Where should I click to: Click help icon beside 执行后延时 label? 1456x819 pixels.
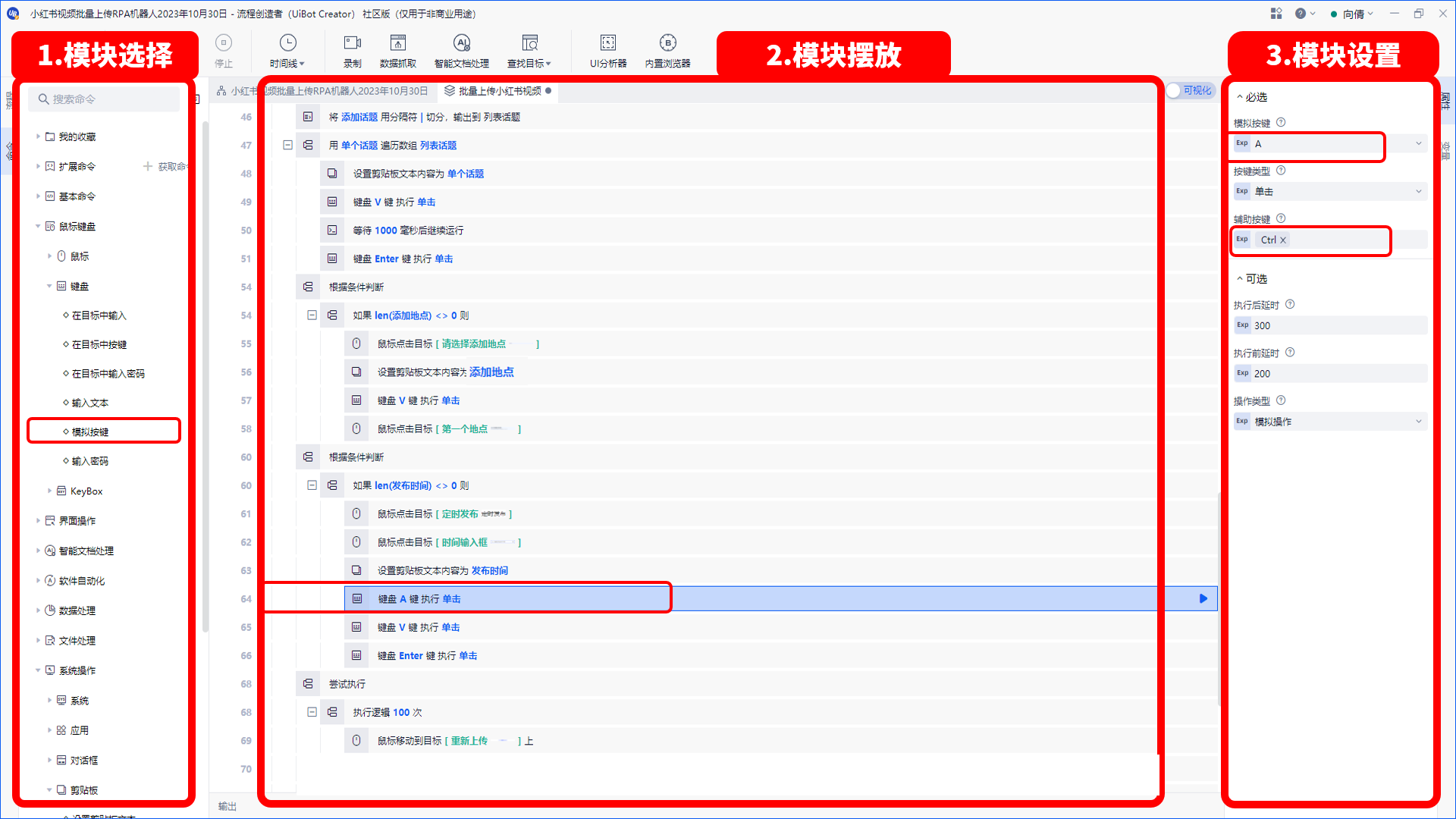(1290, 305)
